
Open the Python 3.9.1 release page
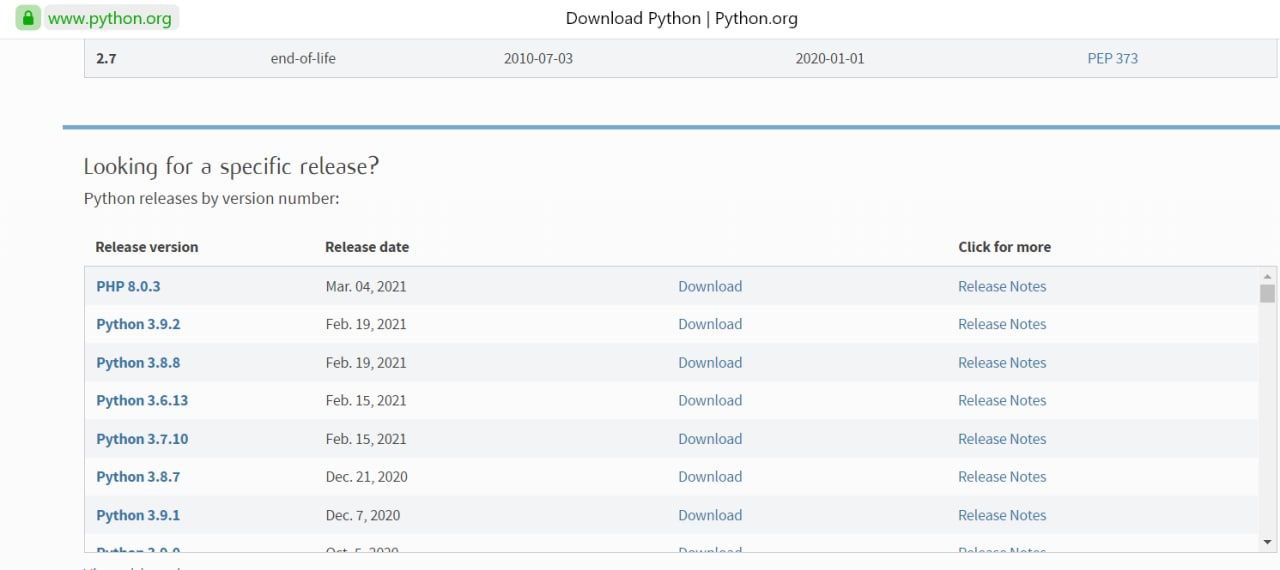tap(138, 515)
